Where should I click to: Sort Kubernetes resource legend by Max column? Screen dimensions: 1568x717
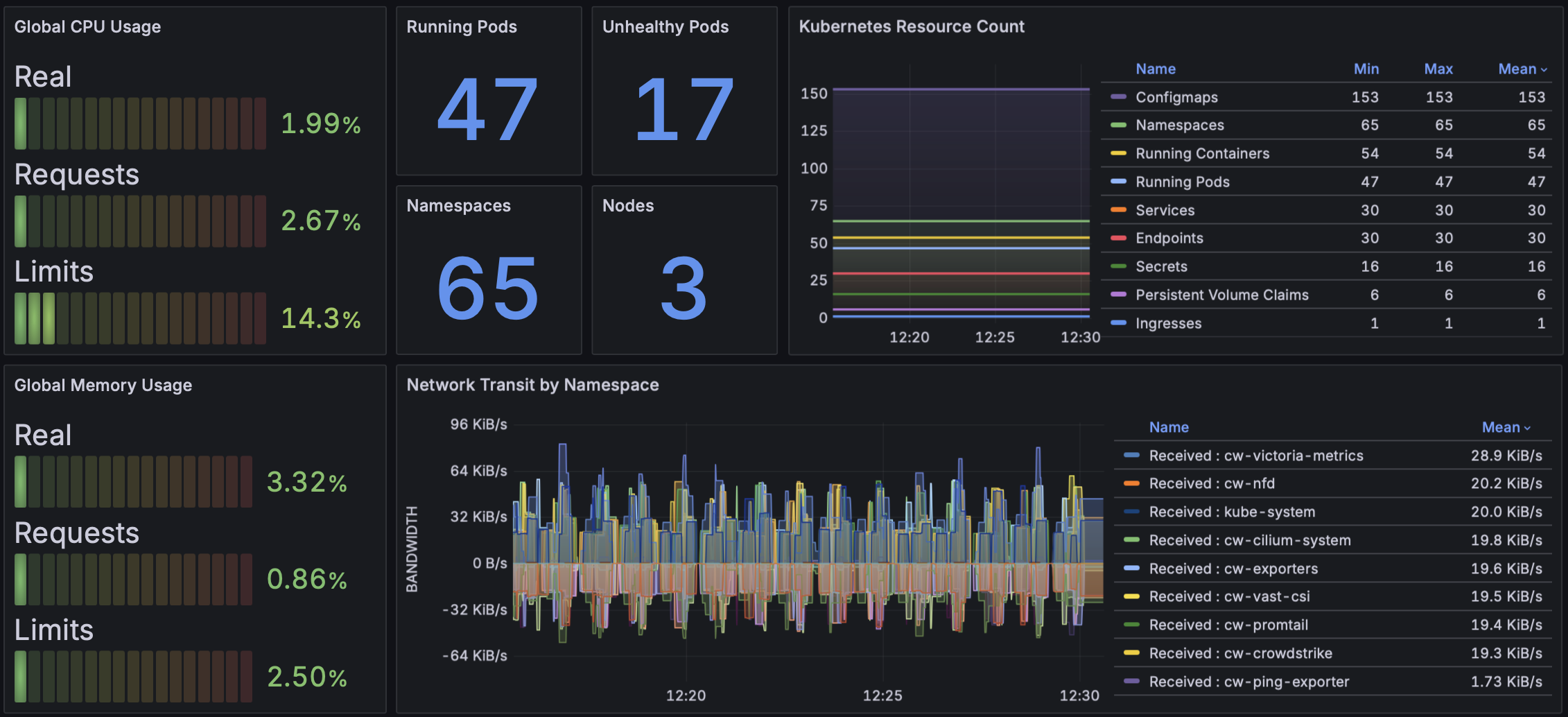[x=1438, y=69]
